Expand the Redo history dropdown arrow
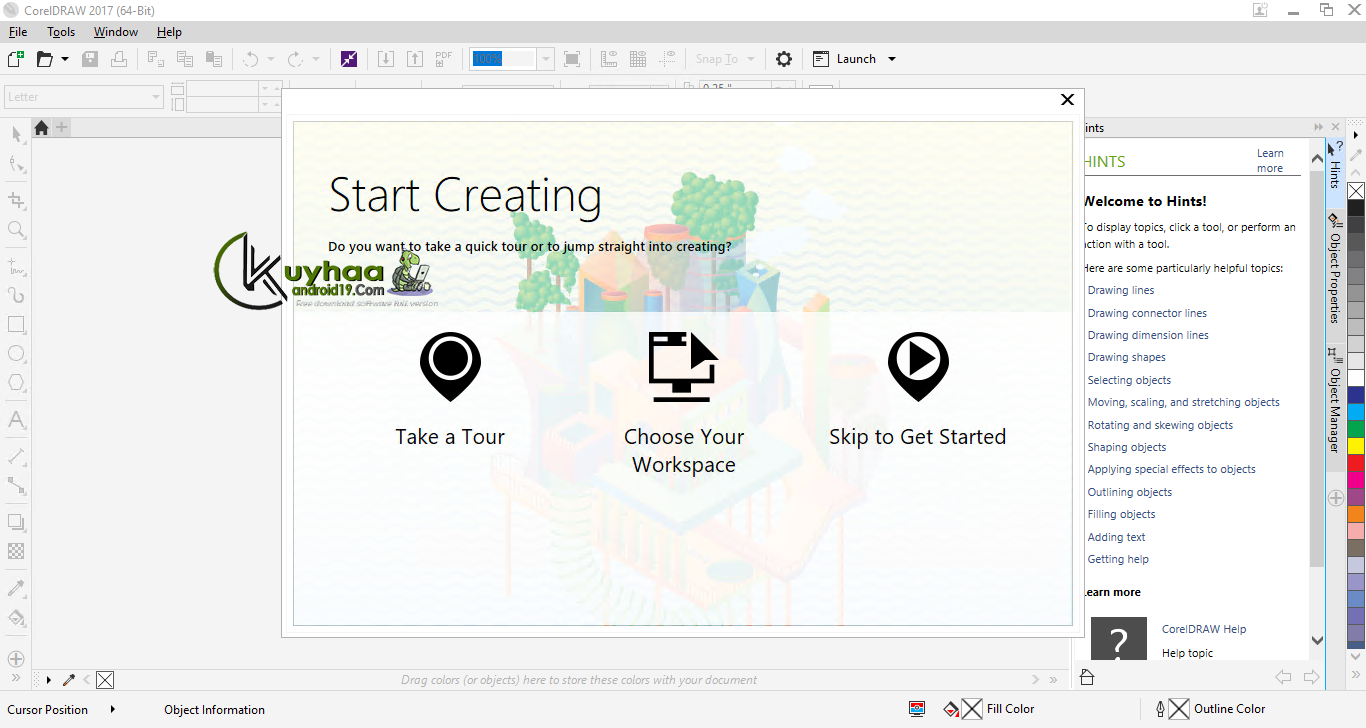The image size is (1366, 728). coord(316,59)
